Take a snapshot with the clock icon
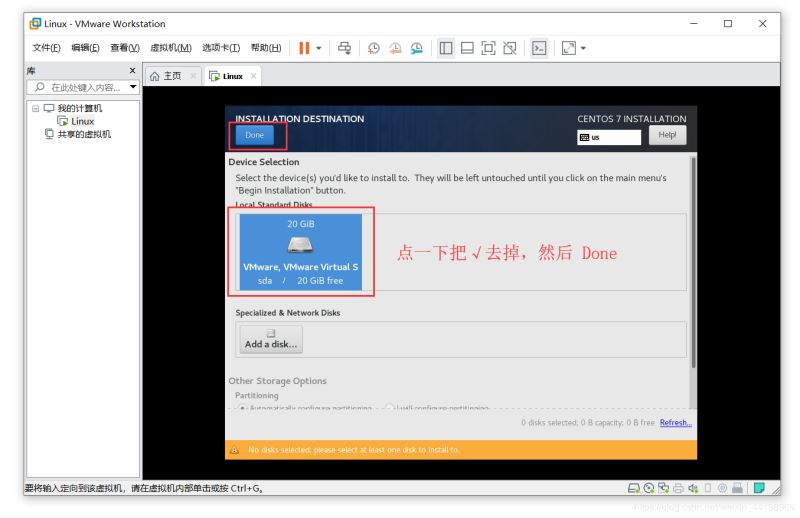The width and height of the screenshot is (800, 518). (x=373, y=48)
